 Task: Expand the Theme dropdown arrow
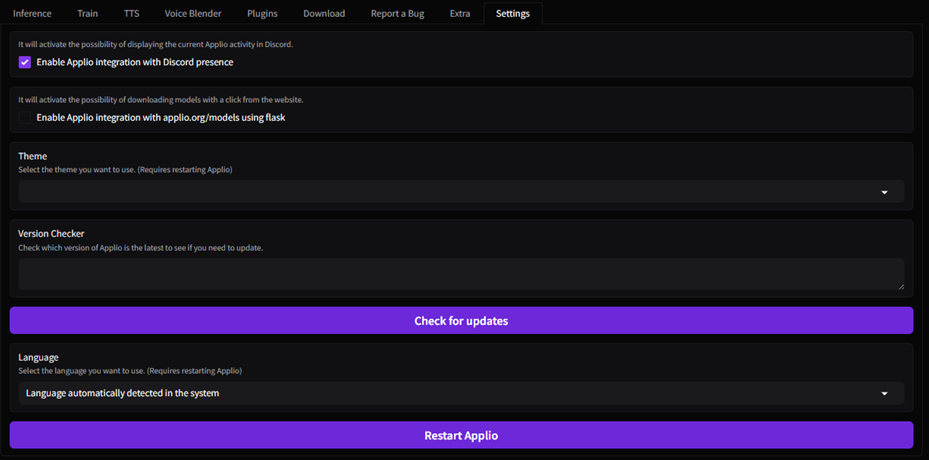884,192
